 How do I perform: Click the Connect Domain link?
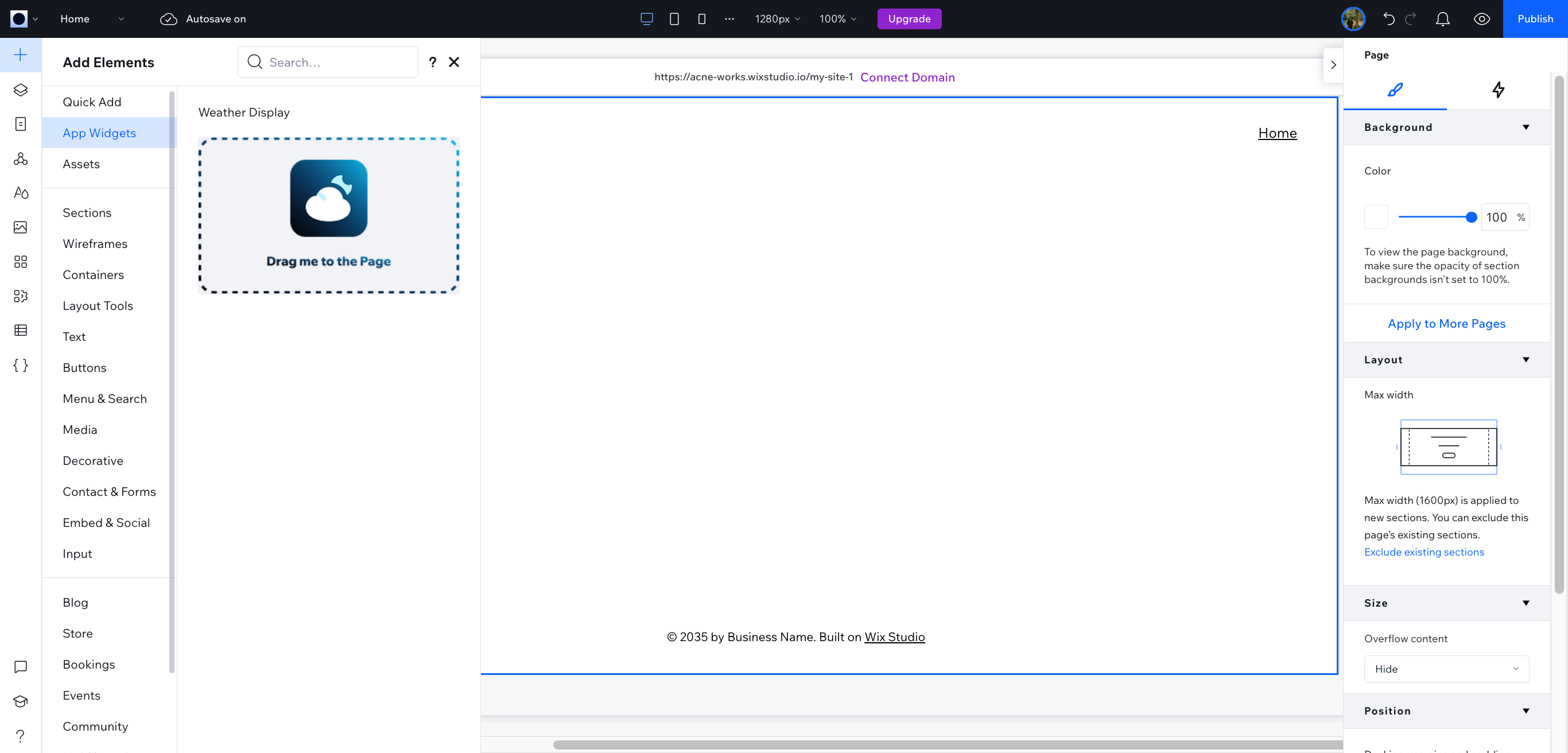click(907, 77)
